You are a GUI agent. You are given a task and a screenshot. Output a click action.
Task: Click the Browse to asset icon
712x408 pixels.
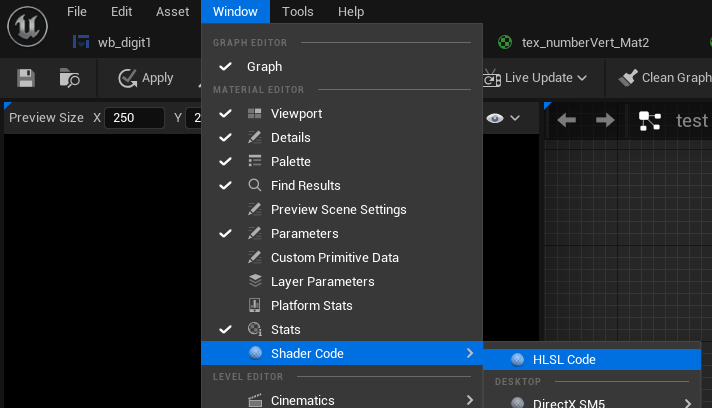(x=70, y=78)
